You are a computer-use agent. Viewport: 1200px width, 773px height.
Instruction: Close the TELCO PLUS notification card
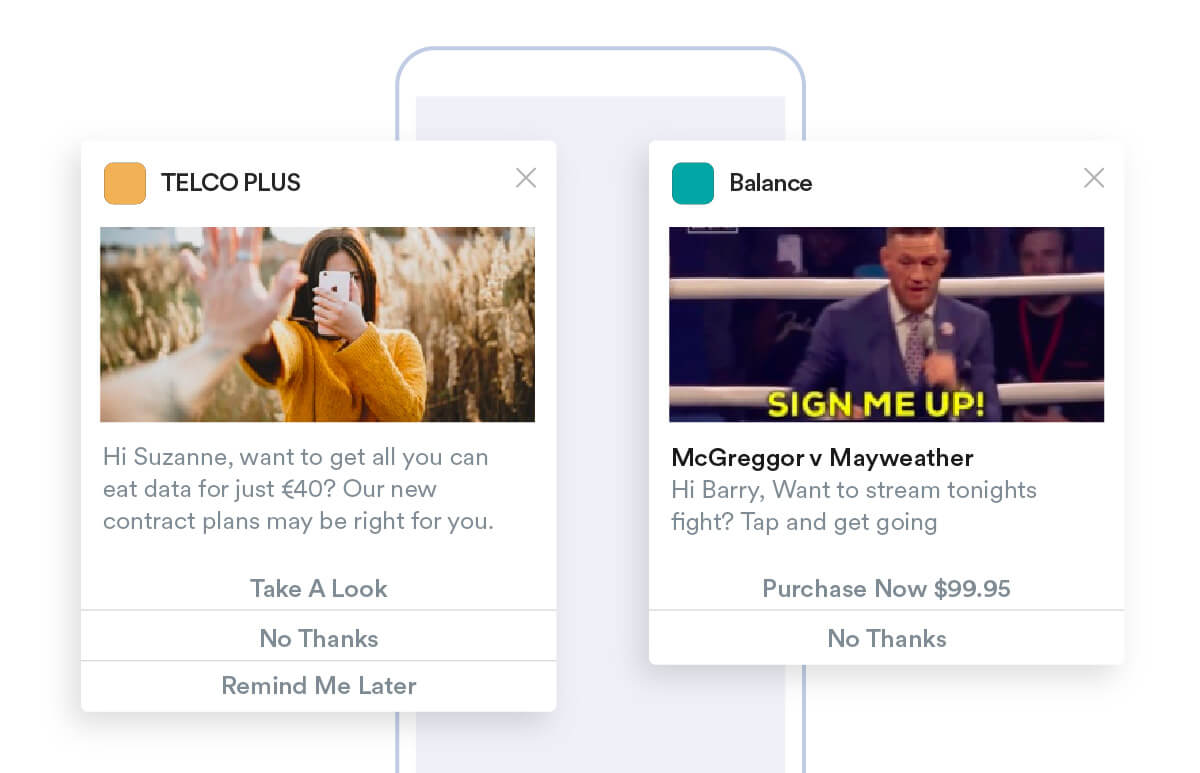pyautogui.click(x=526, y=178)
